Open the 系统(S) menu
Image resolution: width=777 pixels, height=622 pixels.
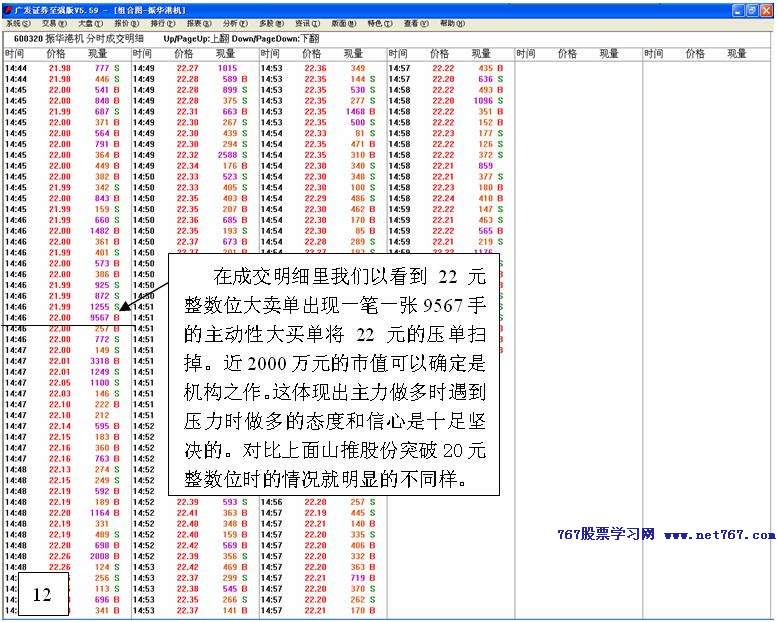(18, 23)
